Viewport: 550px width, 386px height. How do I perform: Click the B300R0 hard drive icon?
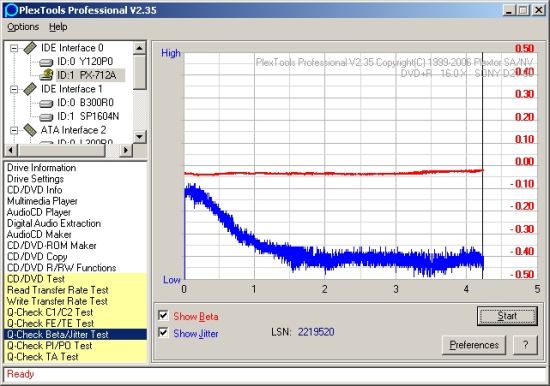click(x=46, y=104)
